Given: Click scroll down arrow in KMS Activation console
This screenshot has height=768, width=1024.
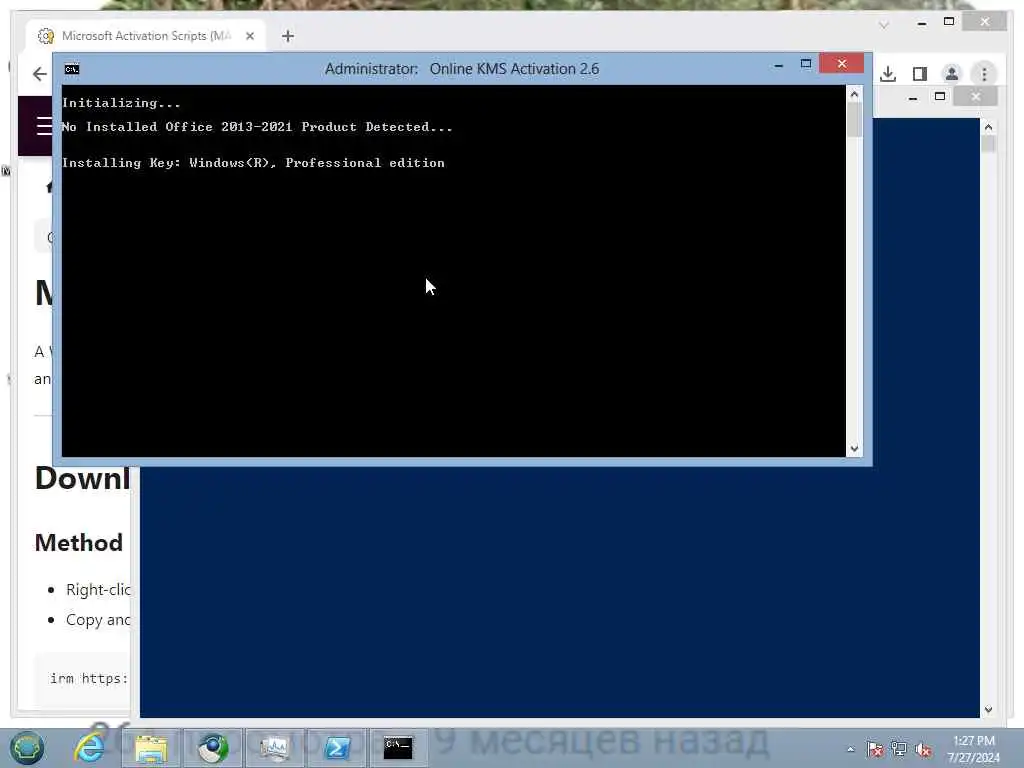Looking at the screenshot, I should pos(854,449).
